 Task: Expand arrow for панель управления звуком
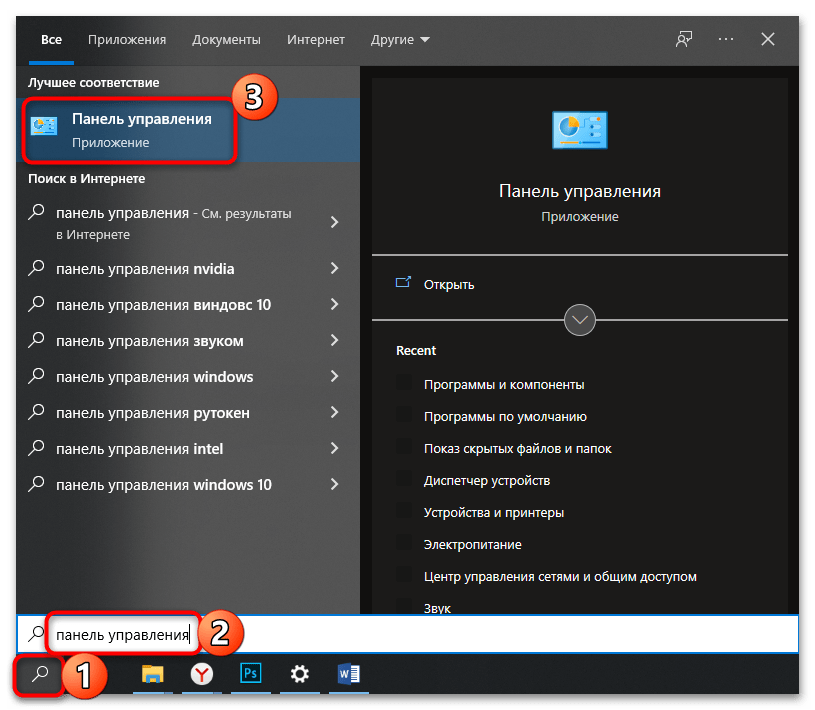pyautogui.click(x=334, y=341)
